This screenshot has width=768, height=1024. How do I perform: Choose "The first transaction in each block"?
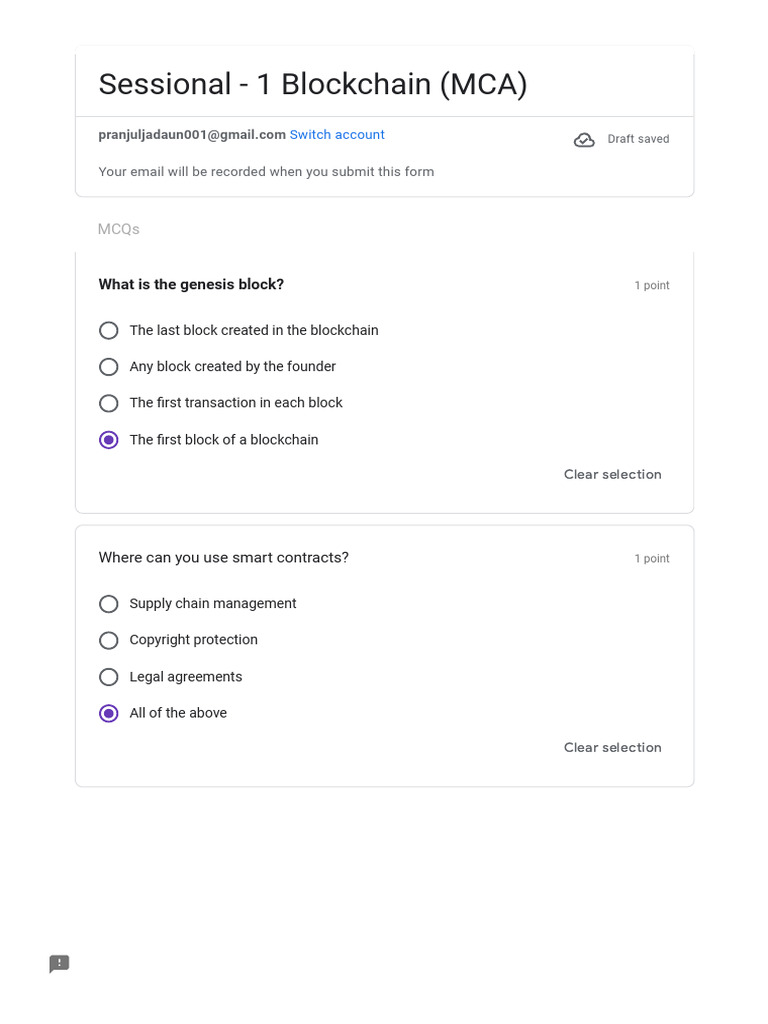pos(109,403)
